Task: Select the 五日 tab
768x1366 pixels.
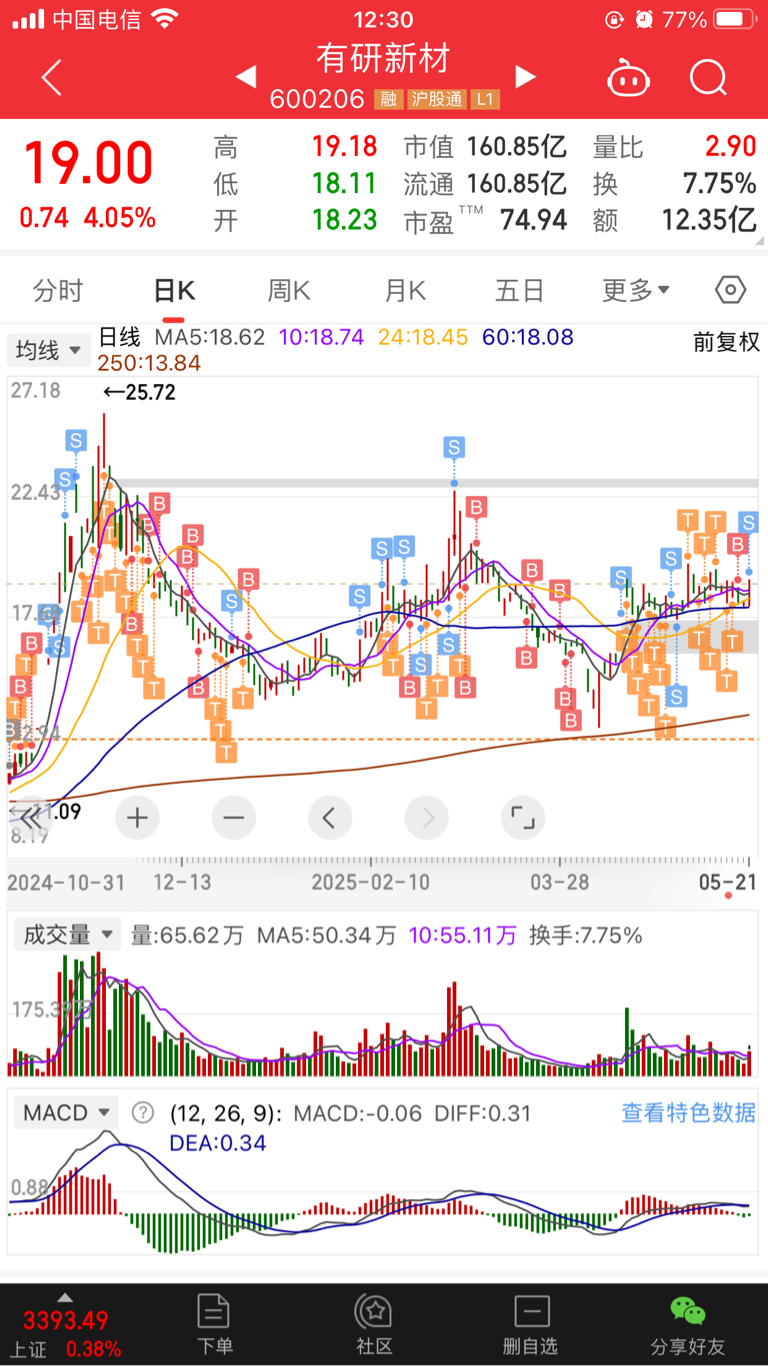Action: click(520, 290)
